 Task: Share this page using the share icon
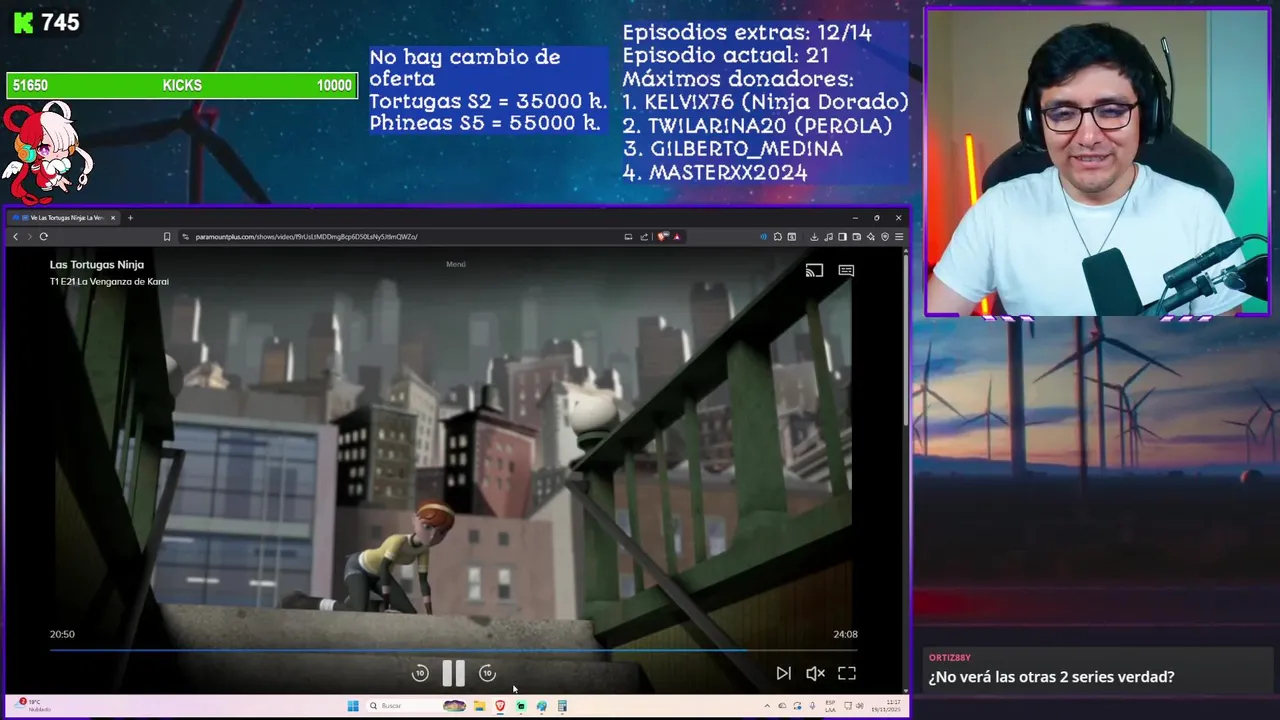[644, 237]
